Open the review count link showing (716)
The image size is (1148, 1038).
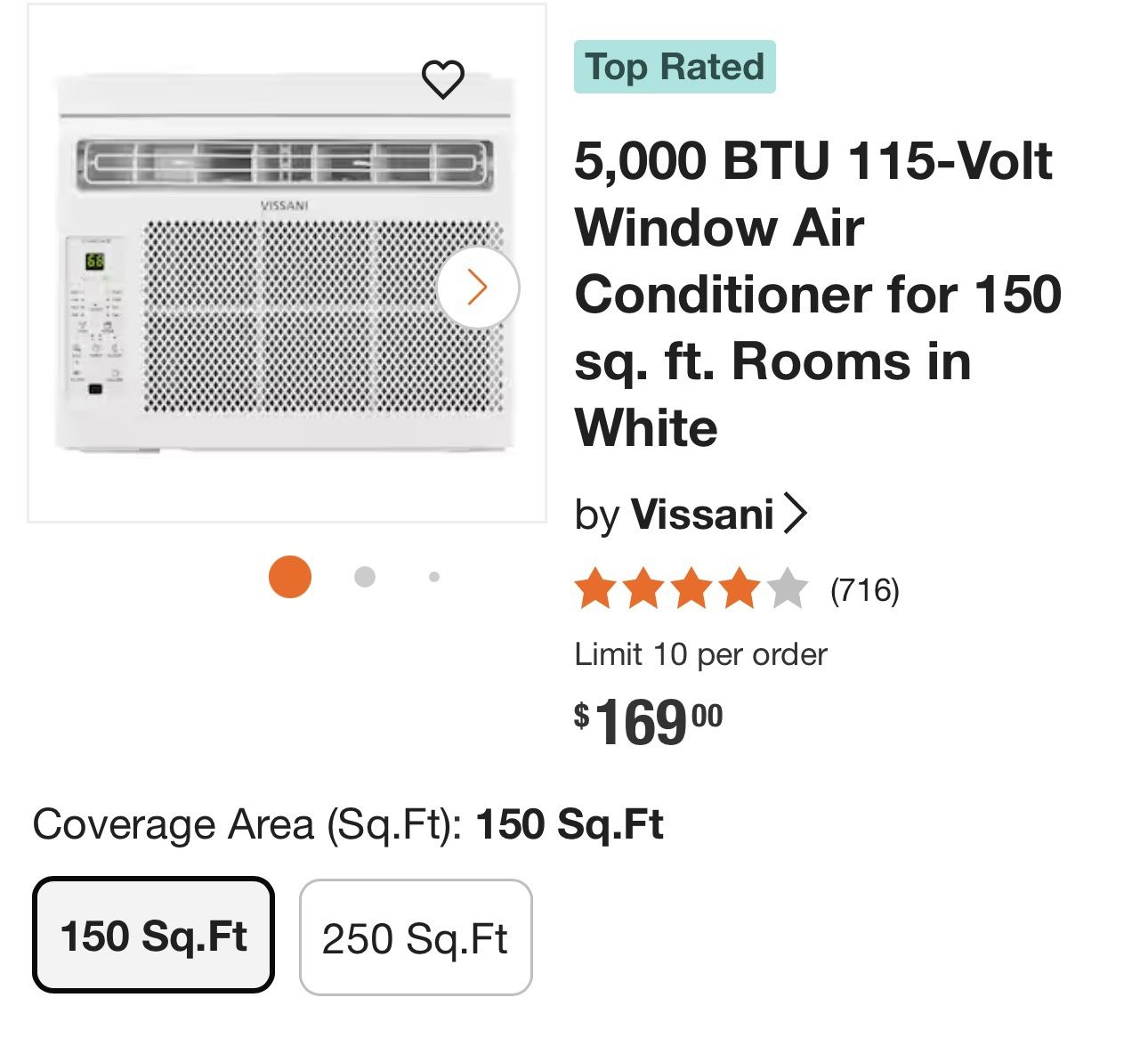(x=864, y=589)
